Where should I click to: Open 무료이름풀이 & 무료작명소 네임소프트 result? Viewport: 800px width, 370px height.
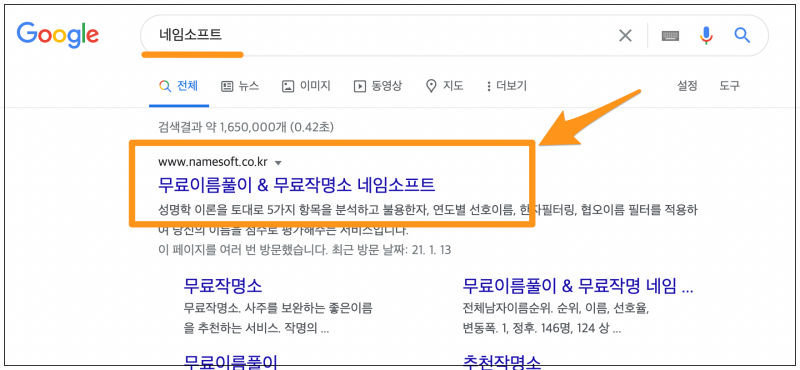coord(296,184)
